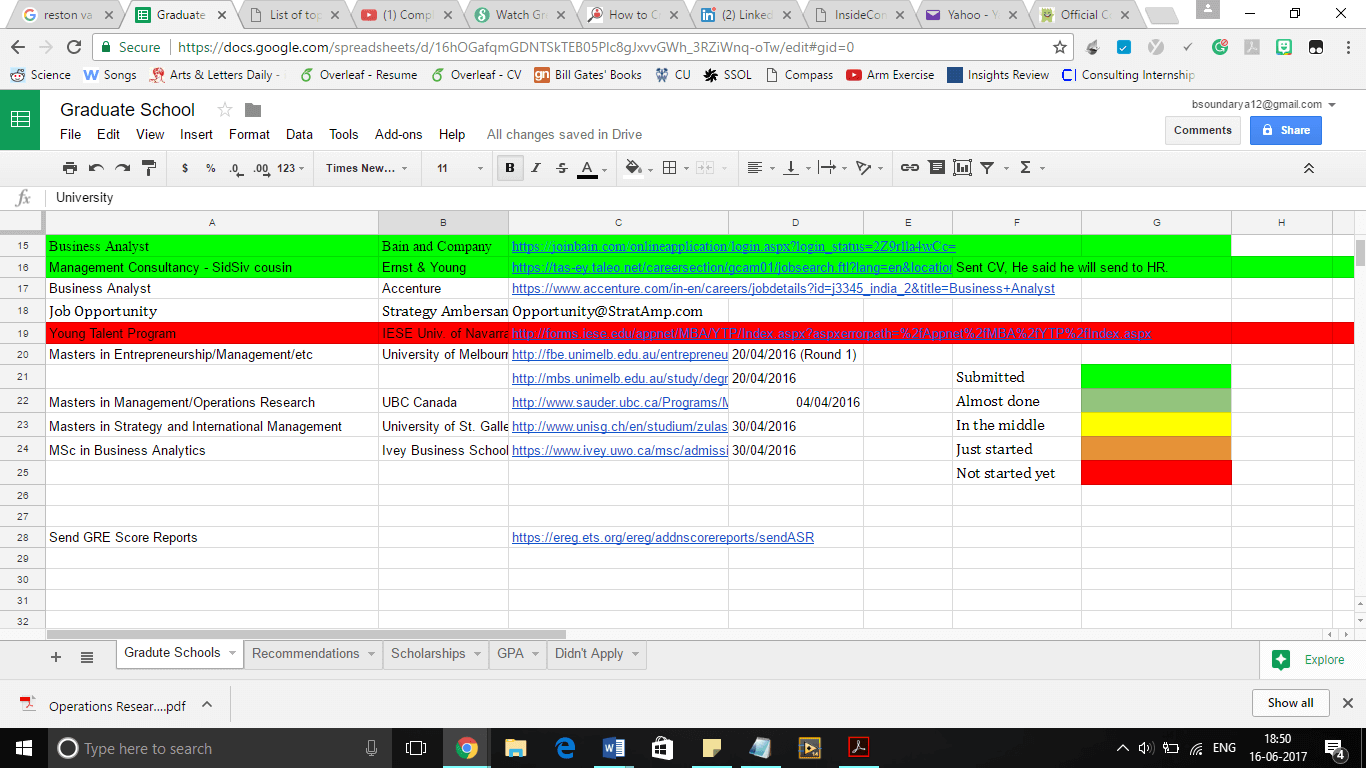Increase the number of decimal places
This screenshot has height=768, width=1366.
click(x=260, y=168)
